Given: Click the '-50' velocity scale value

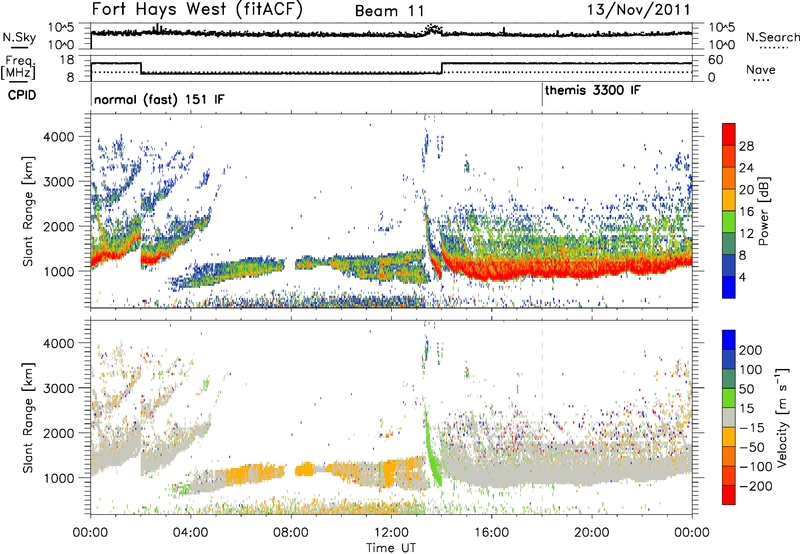Looking at the screenshot, I should [752, 447].
